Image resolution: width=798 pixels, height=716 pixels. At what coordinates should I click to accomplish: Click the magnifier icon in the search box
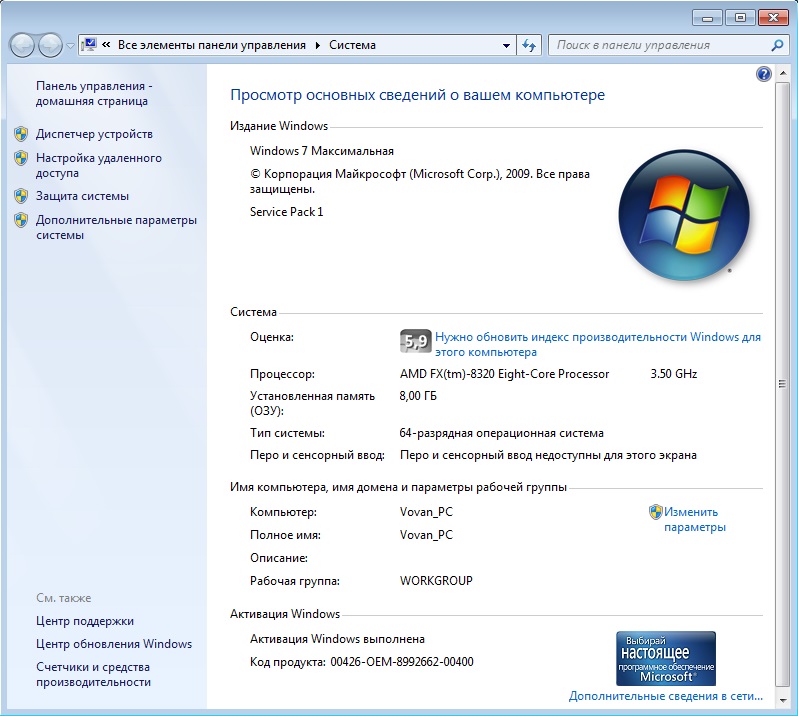[x=778, y=45]
